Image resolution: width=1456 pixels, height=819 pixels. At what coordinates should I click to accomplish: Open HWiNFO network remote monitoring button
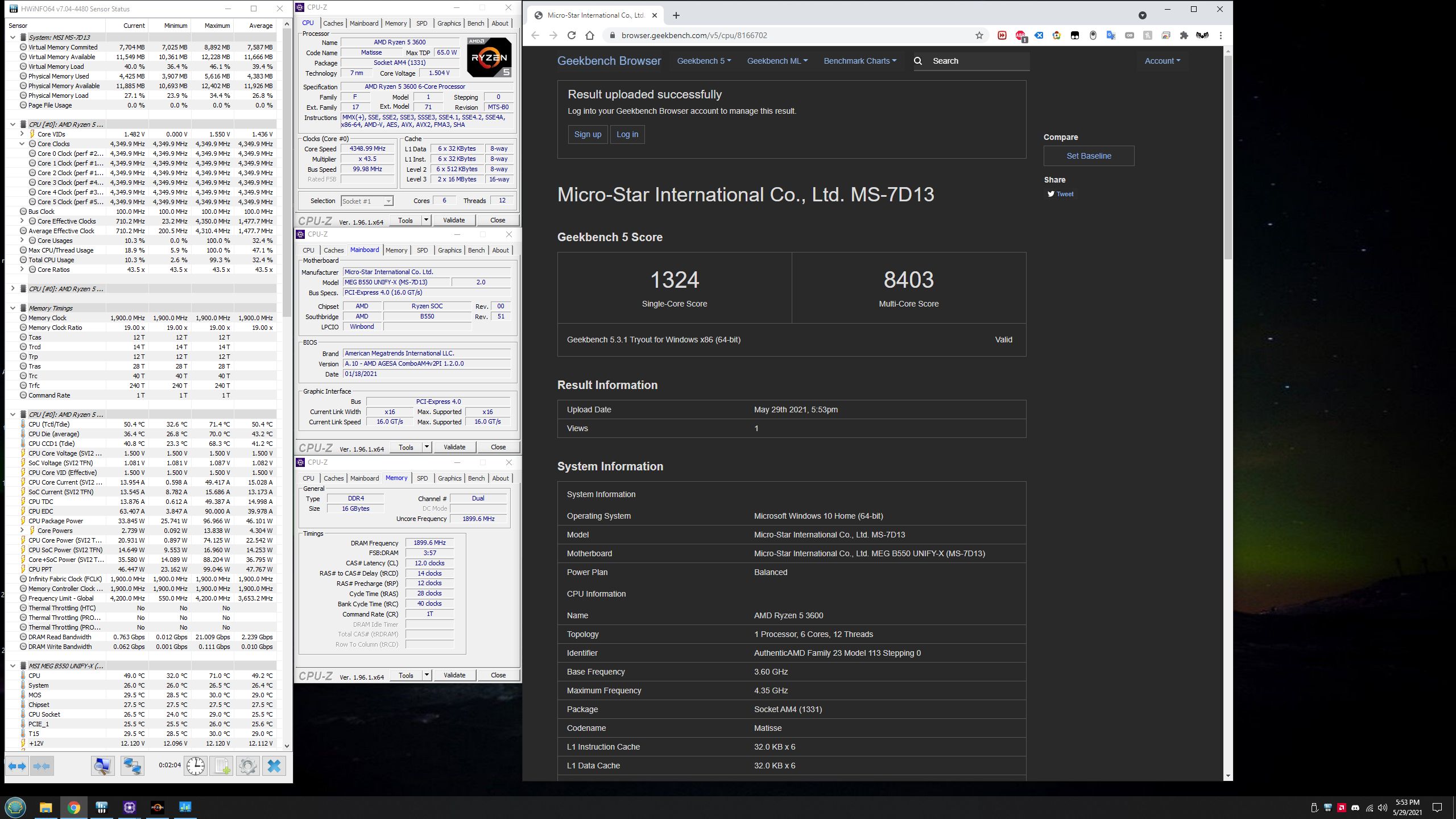coord(133,766)
